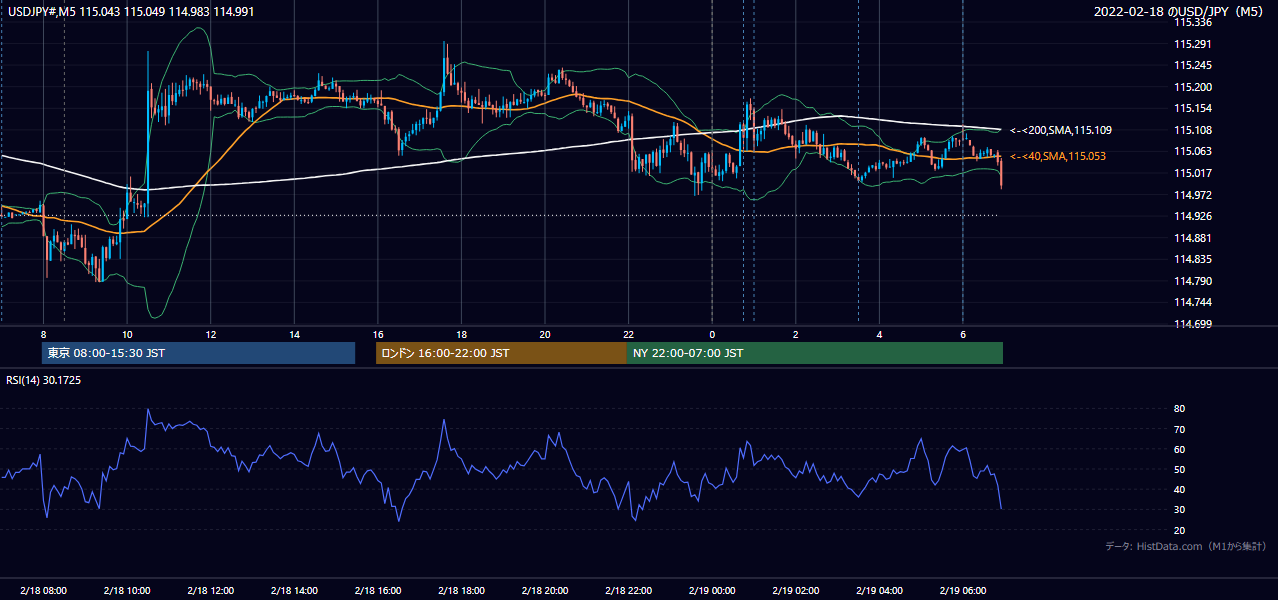The height and width of the screenshot is (600, 1278).
Task: Click the 115.063 price axis label
Action: point(1193,151)
